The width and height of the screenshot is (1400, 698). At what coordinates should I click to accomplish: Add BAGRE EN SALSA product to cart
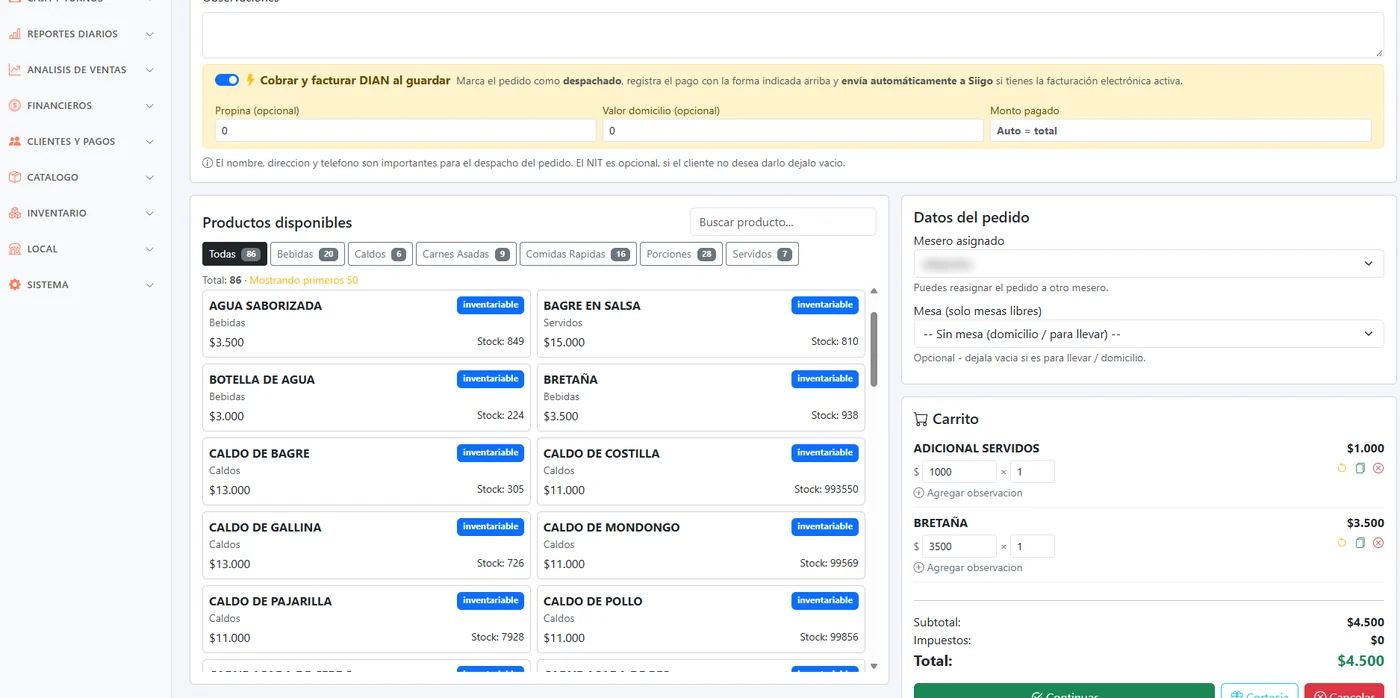tap(701, 324)
